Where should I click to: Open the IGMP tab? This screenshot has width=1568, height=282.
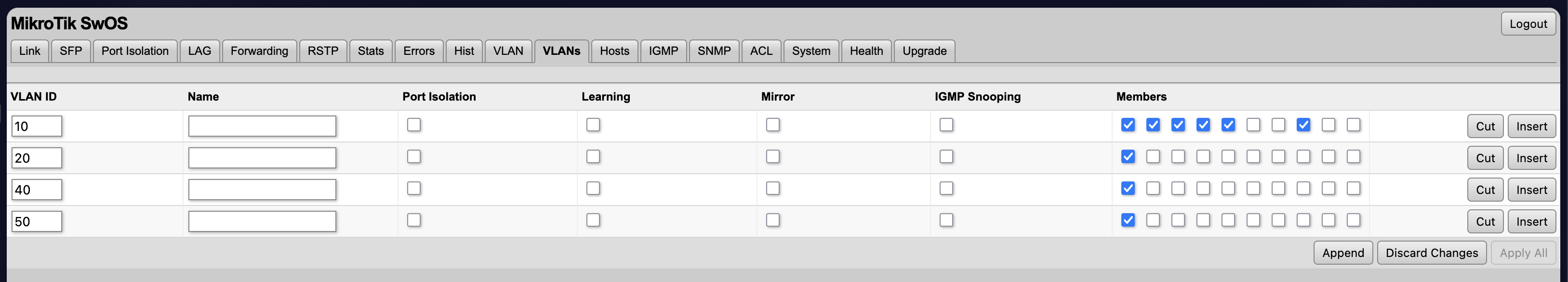pyautogui.click(x=663, y=51)
